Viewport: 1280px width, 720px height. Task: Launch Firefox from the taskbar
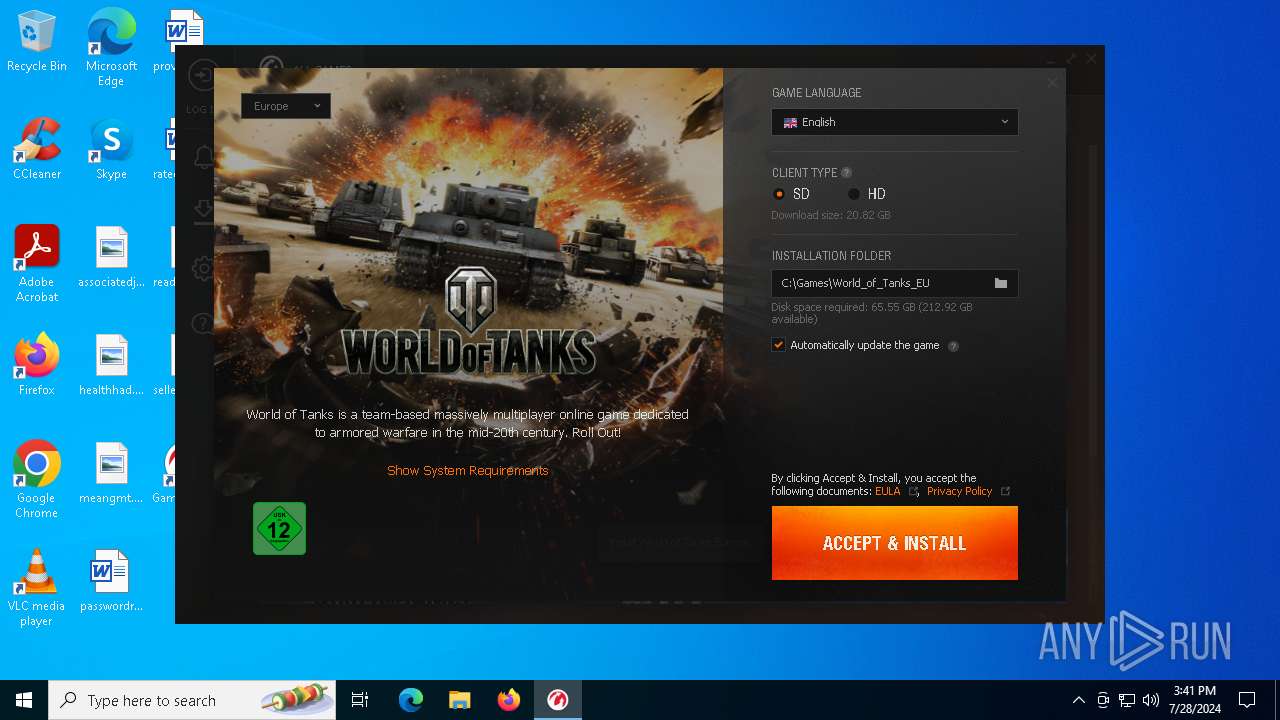[509, 700]
